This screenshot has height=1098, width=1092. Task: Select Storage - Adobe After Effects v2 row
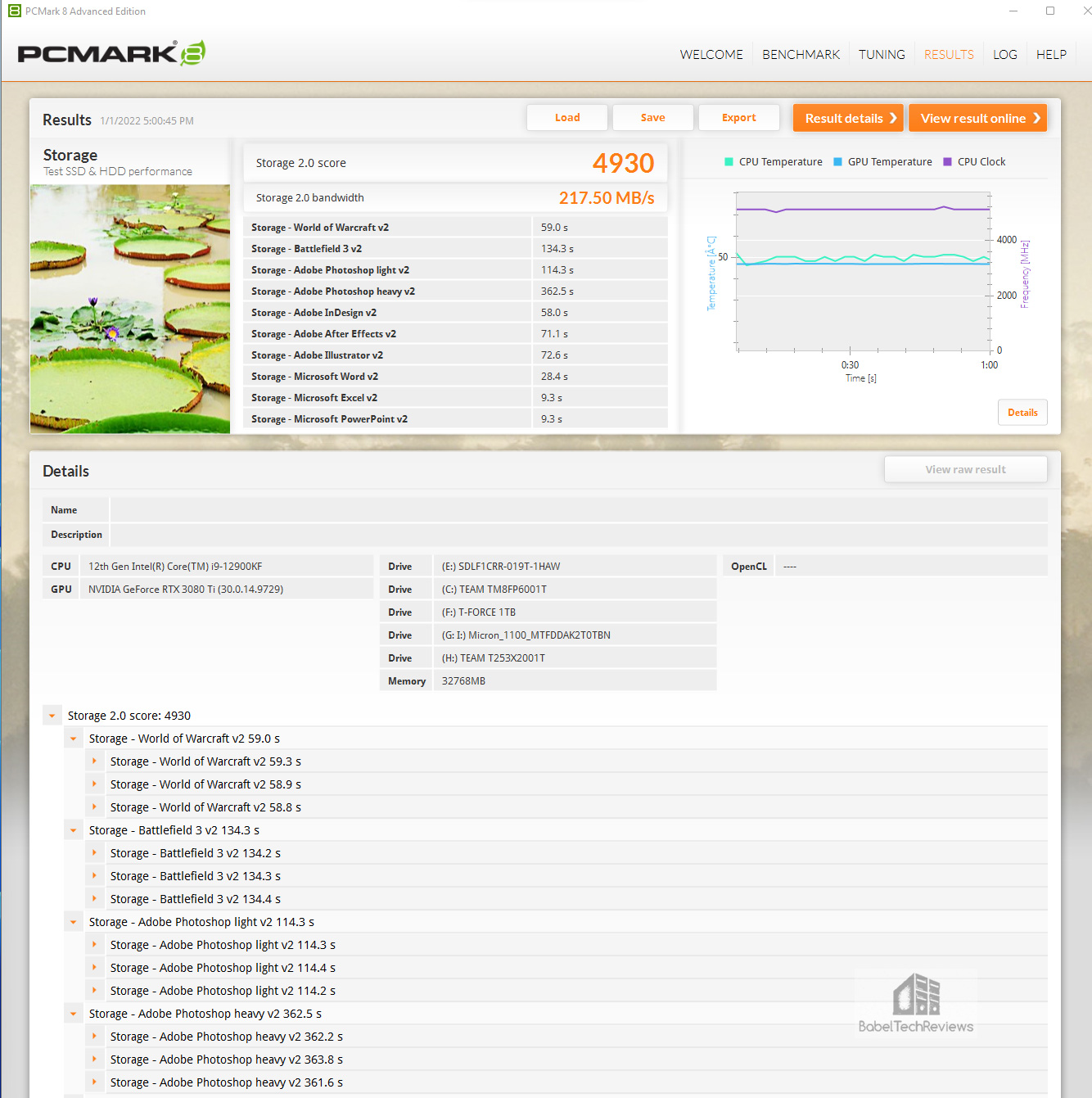tap(455, 334)
